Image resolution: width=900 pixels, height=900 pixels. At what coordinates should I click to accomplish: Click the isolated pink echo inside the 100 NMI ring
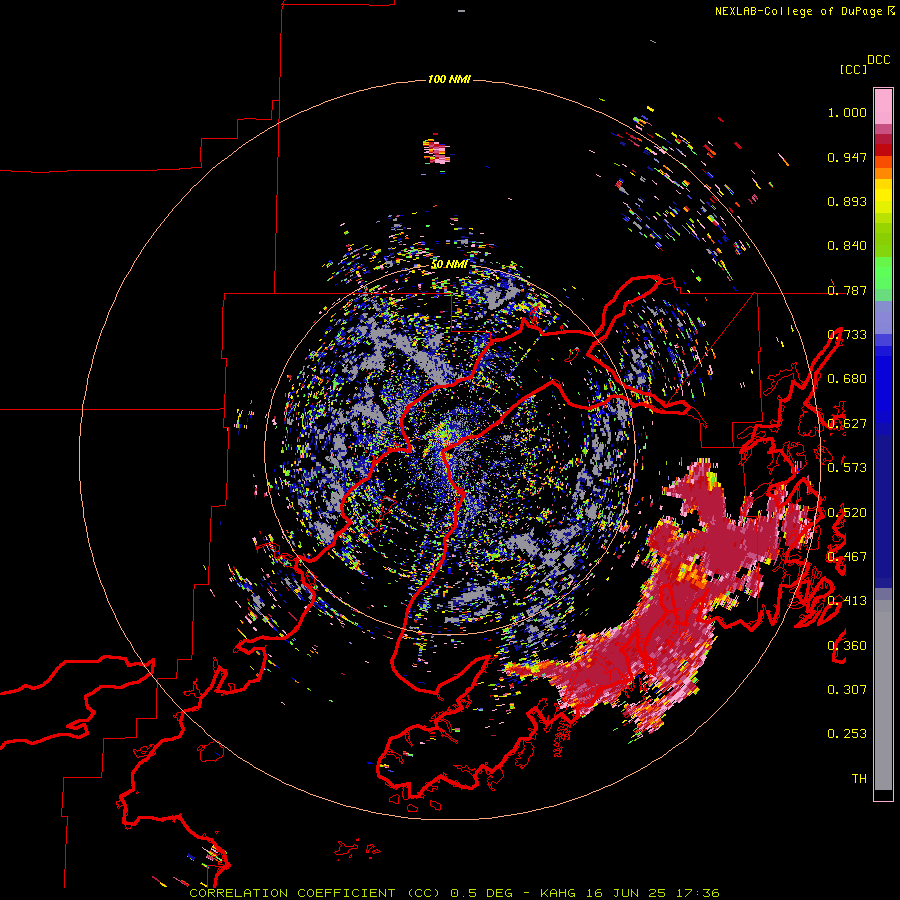click(x=437, y=151)
